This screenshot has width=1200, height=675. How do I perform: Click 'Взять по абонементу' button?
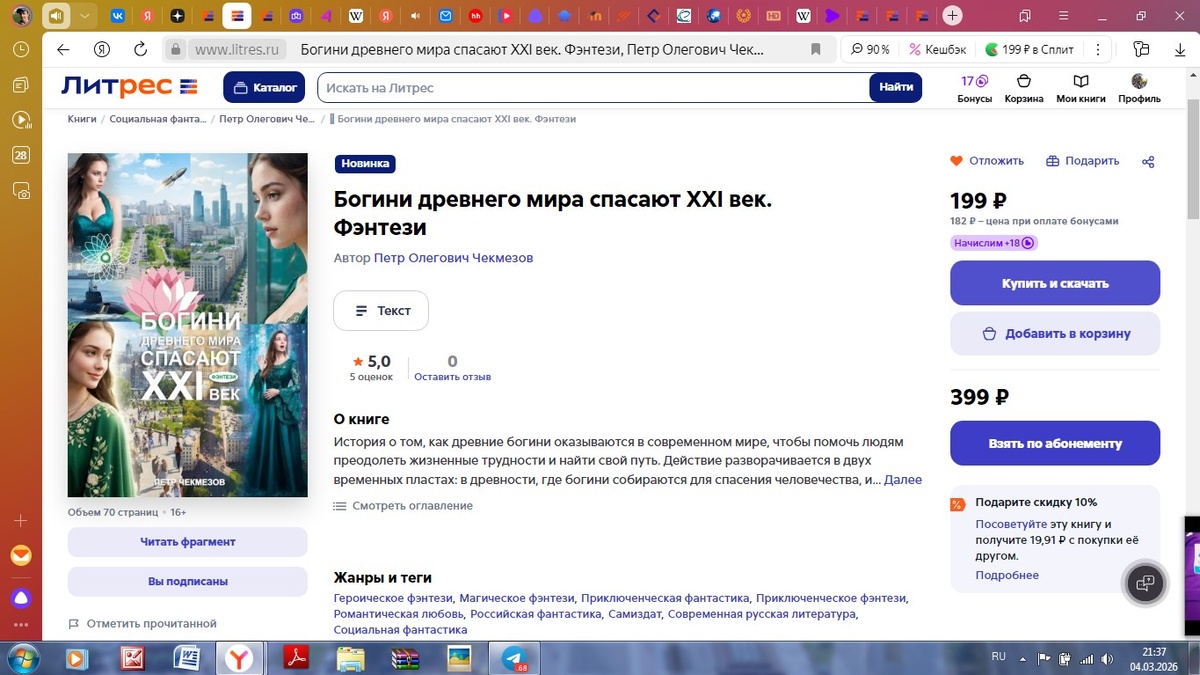click(1055, 443)
